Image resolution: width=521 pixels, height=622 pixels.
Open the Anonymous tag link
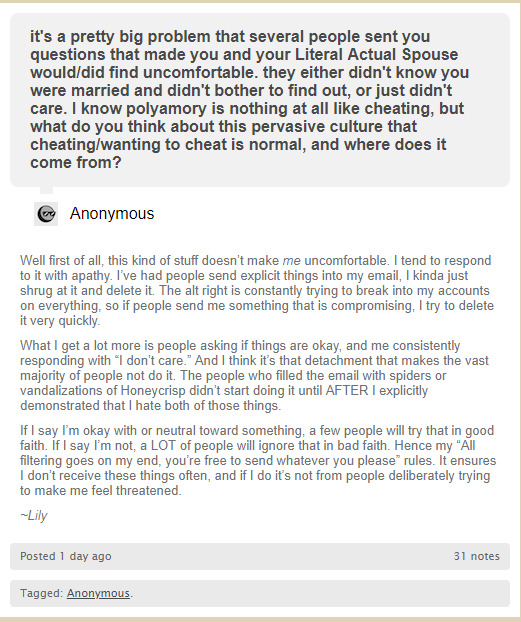click(98, 593)
